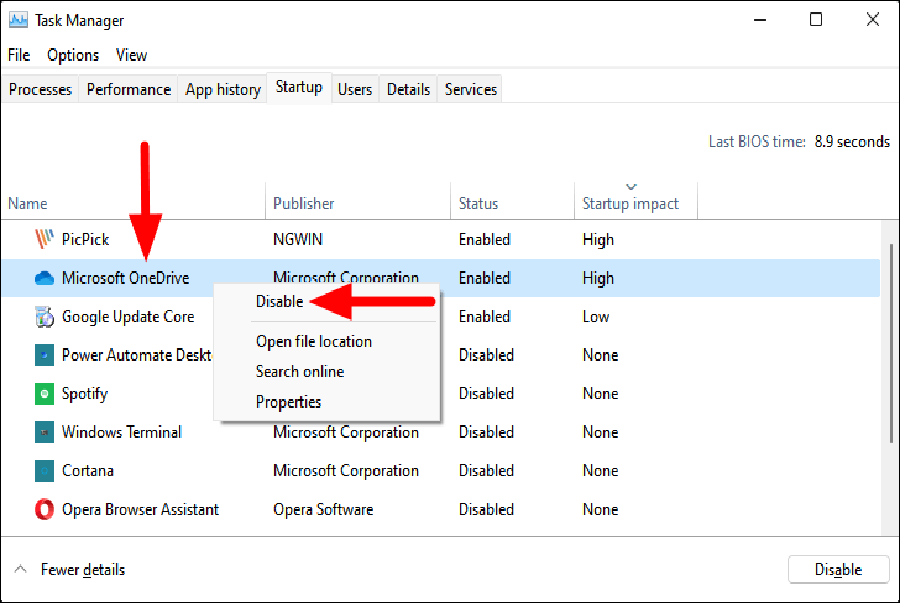900x603 pixels.
Task: Click the Cortana app icon
Action: tap(44, 470)
